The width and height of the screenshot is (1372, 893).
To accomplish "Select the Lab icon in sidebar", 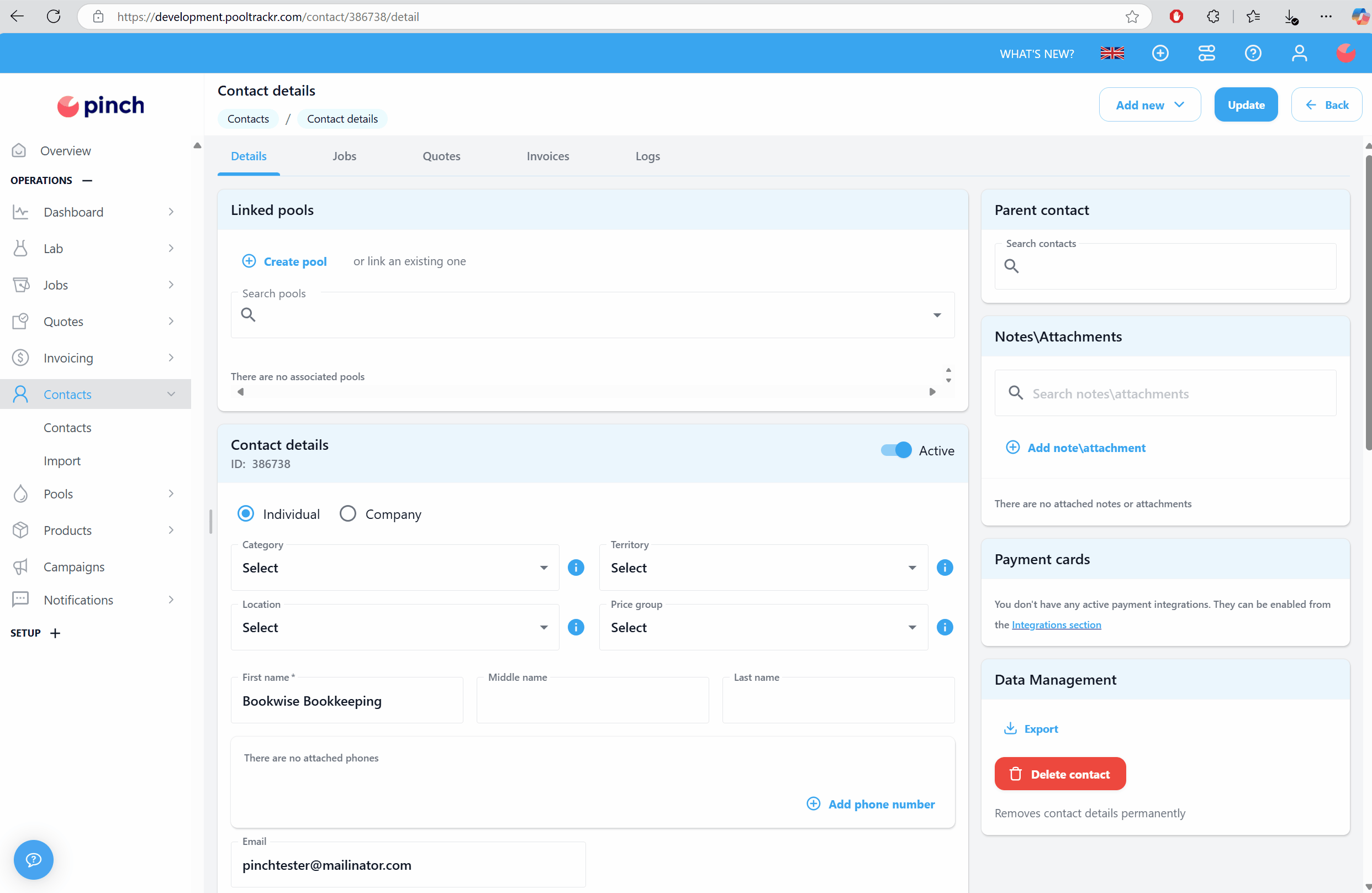I will (x=21, y=248).
